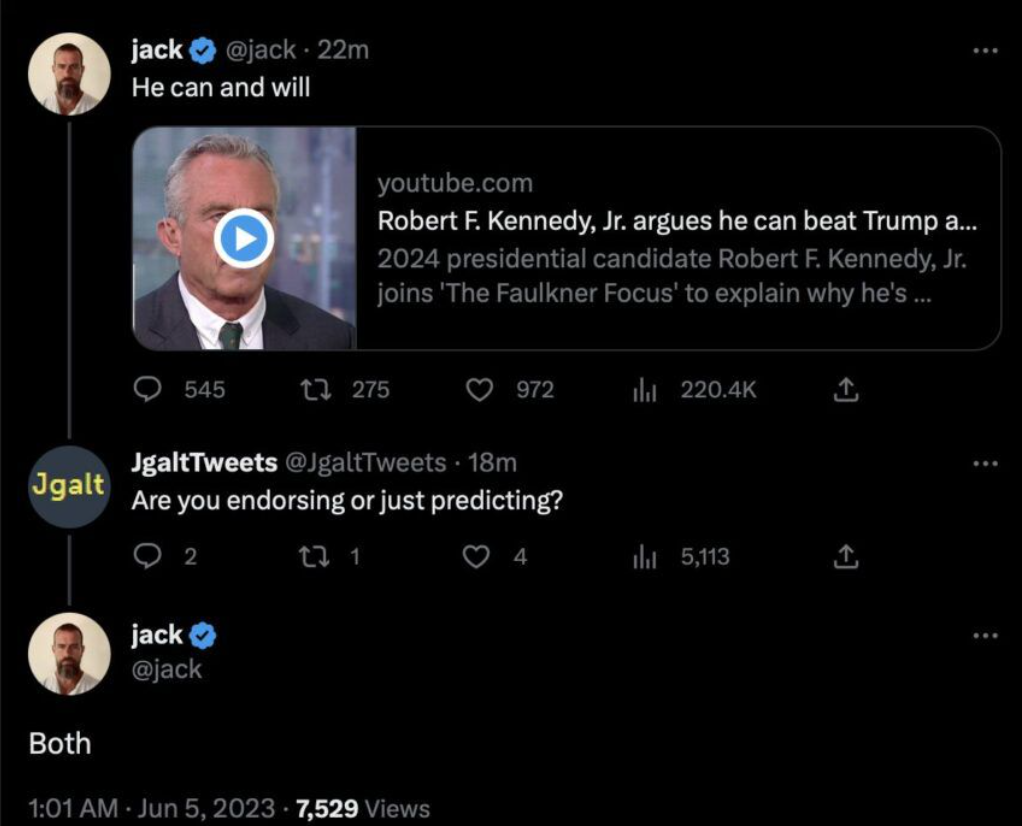Click the @JgaltTweets username

[368, 462]
